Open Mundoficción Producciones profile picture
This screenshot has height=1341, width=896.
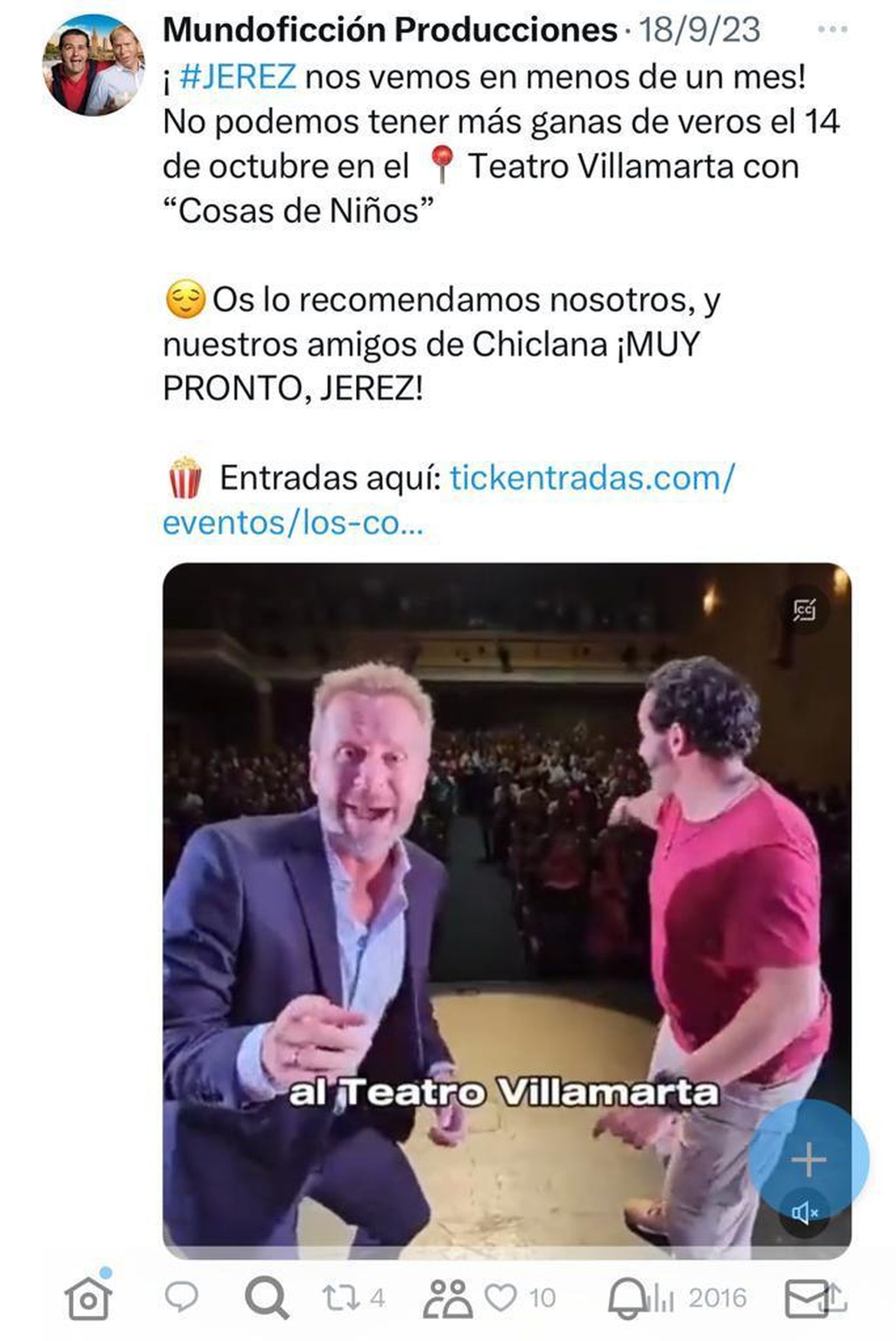coord(94,65)
